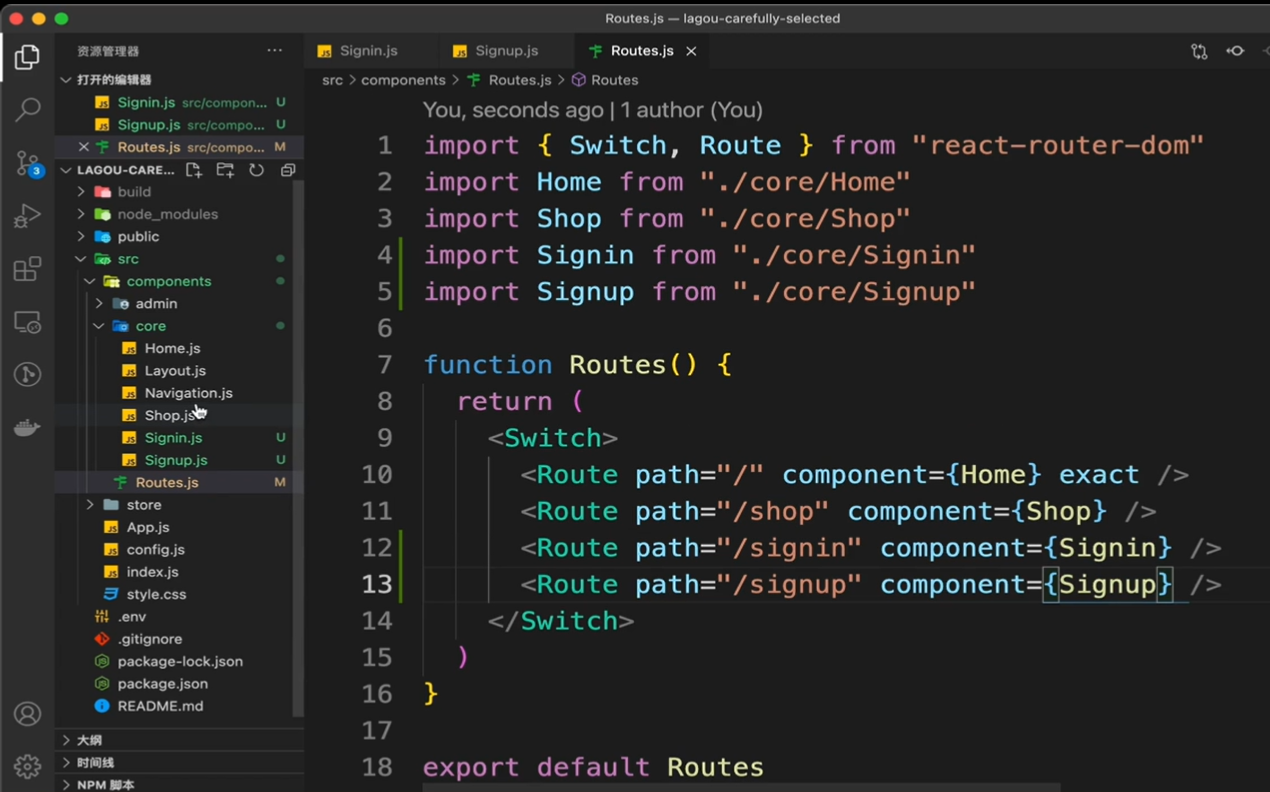The height and width of the screenshot is (792, 1270).
Task: Expand the store folder
Action: coord(143,505)
